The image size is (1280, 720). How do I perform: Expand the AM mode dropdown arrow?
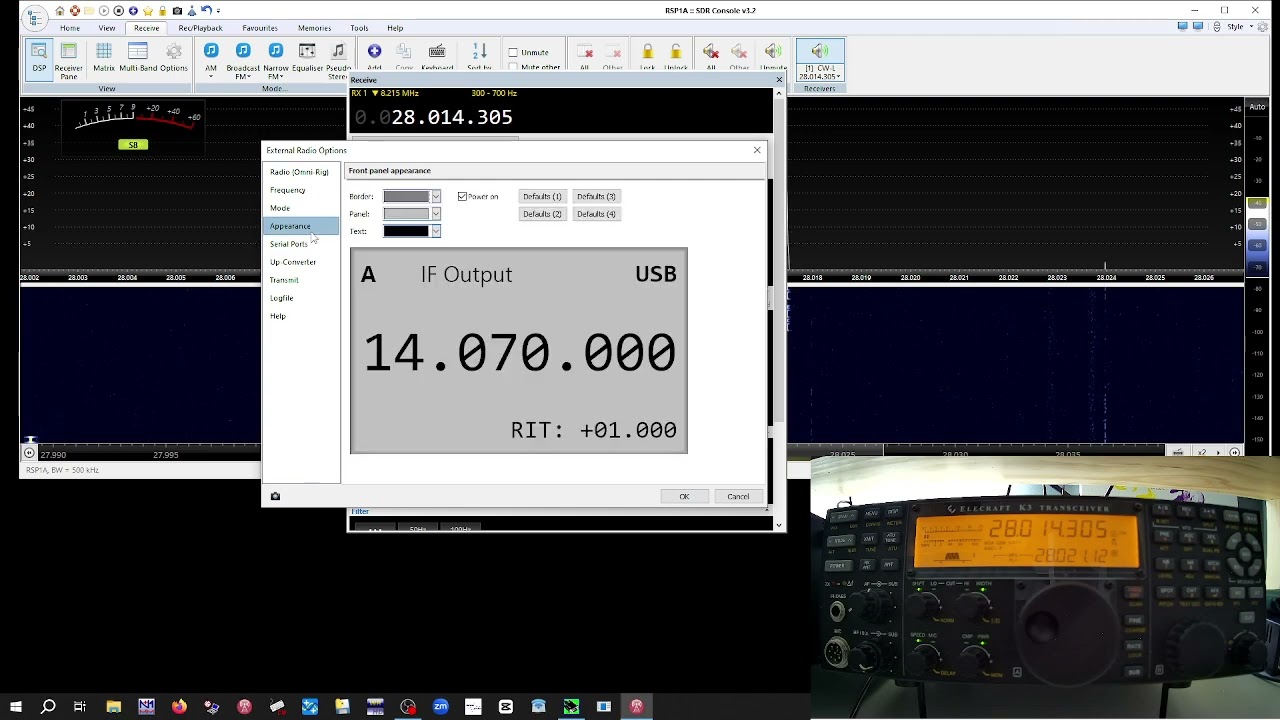pos(210,75)
